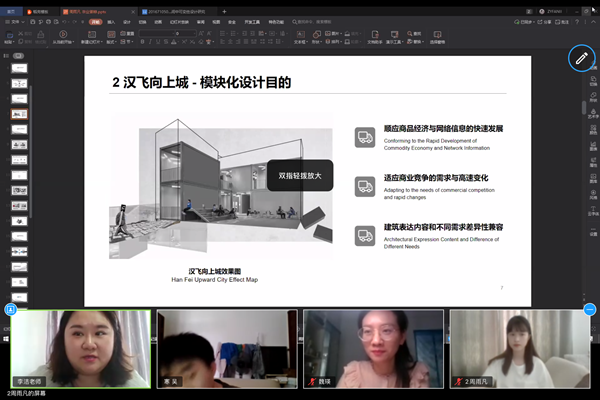Click the blue circle icon left of videos

[x=11, y=310]
